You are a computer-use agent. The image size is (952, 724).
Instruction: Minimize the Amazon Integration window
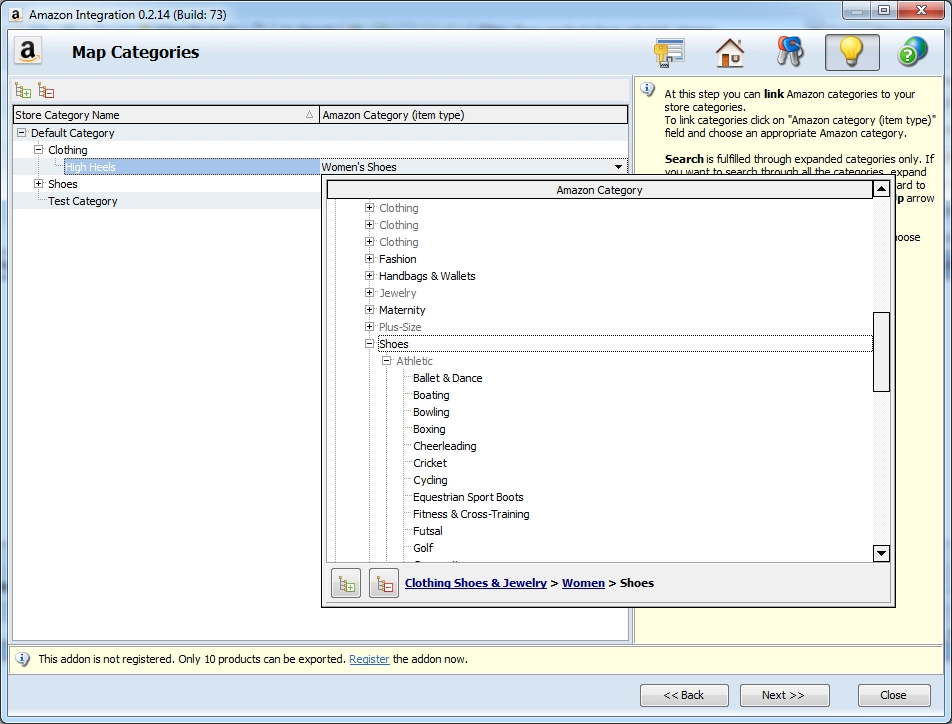(857, 11)
